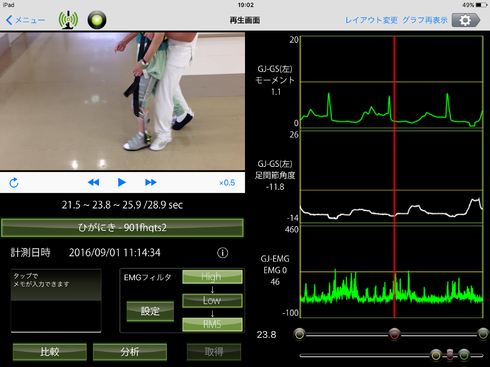Click the red current-position slider handle

[x=394, y=334]
